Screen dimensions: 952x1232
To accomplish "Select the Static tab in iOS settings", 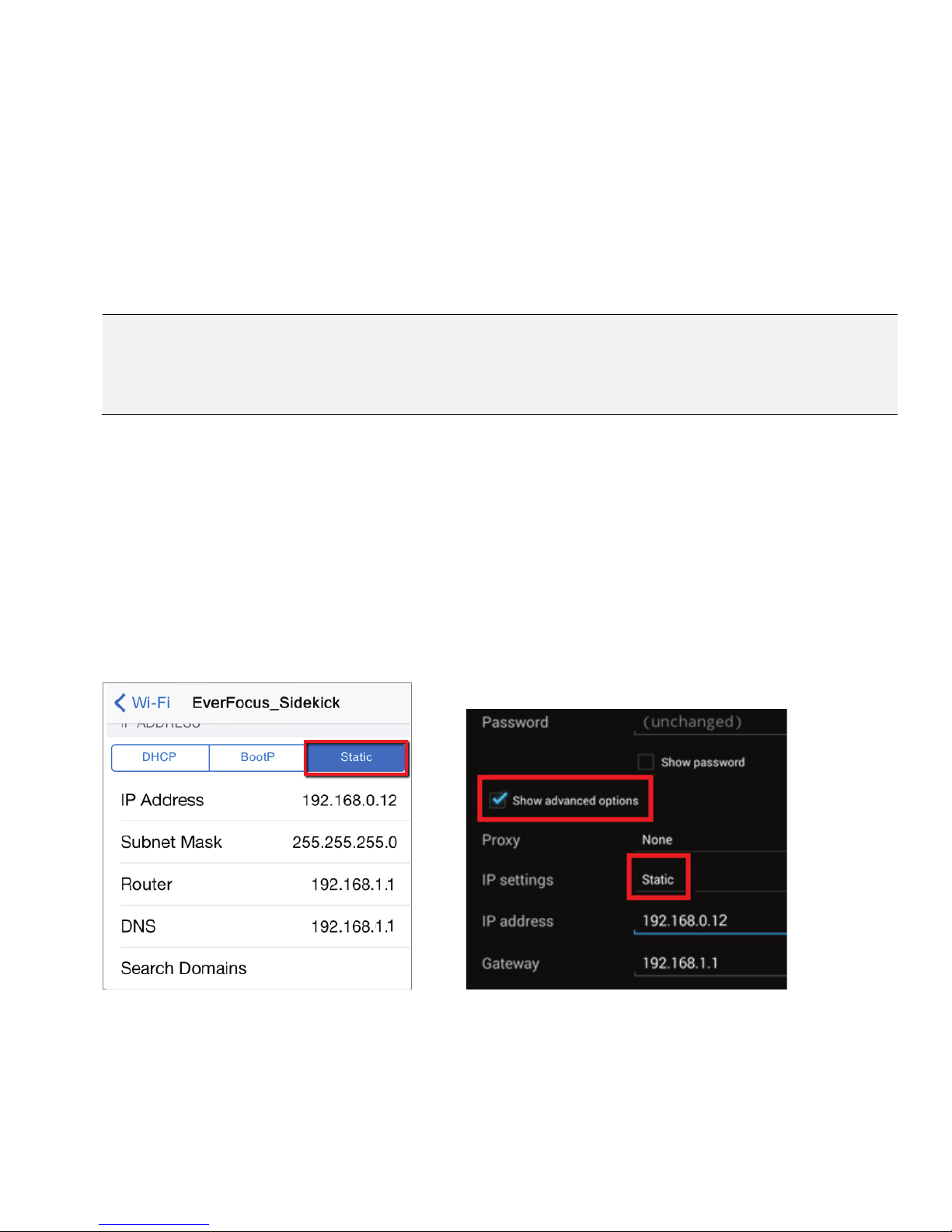I will coord(357,757).
